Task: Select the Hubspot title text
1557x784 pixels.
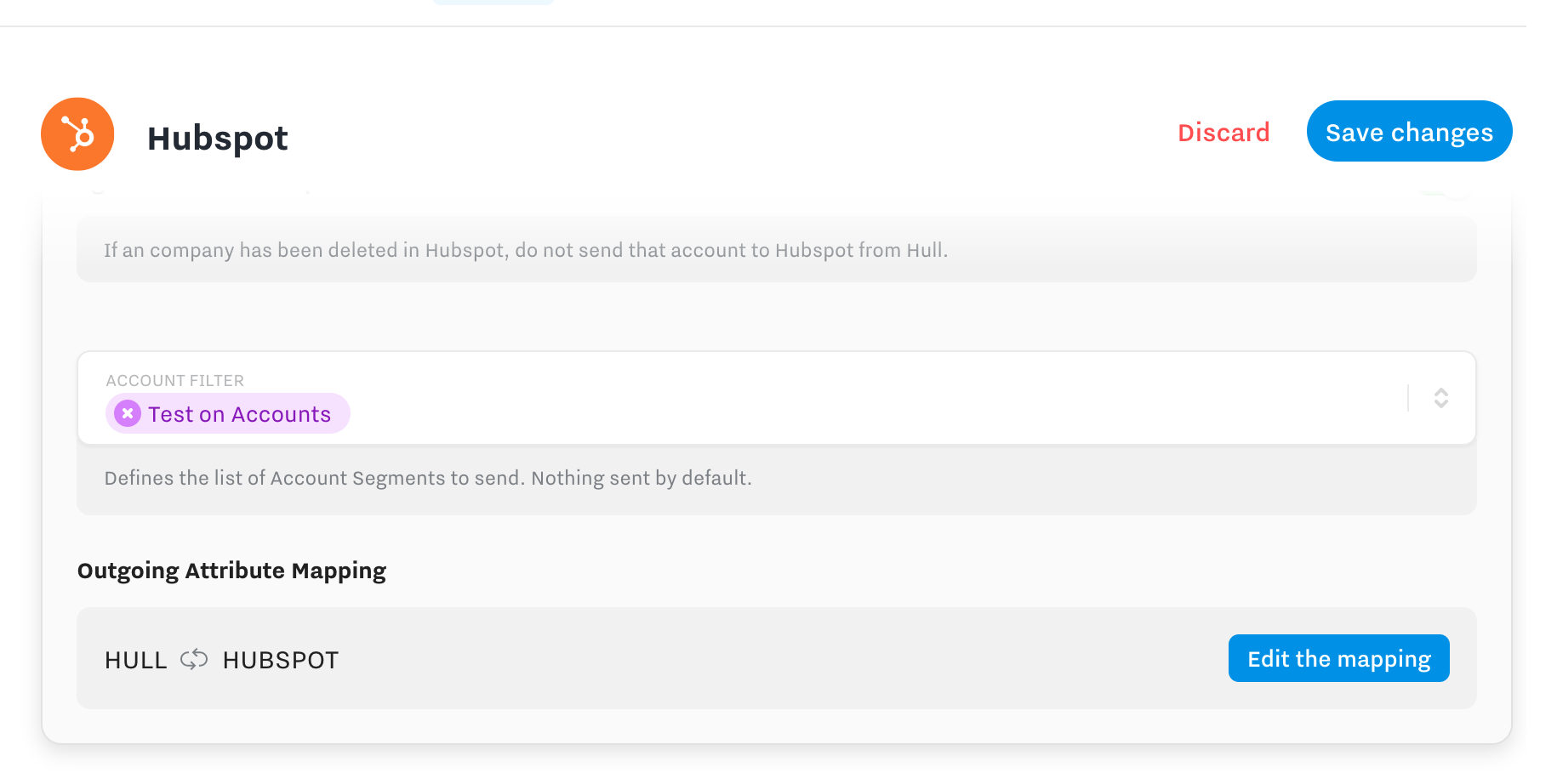Action: pos(218,138)
